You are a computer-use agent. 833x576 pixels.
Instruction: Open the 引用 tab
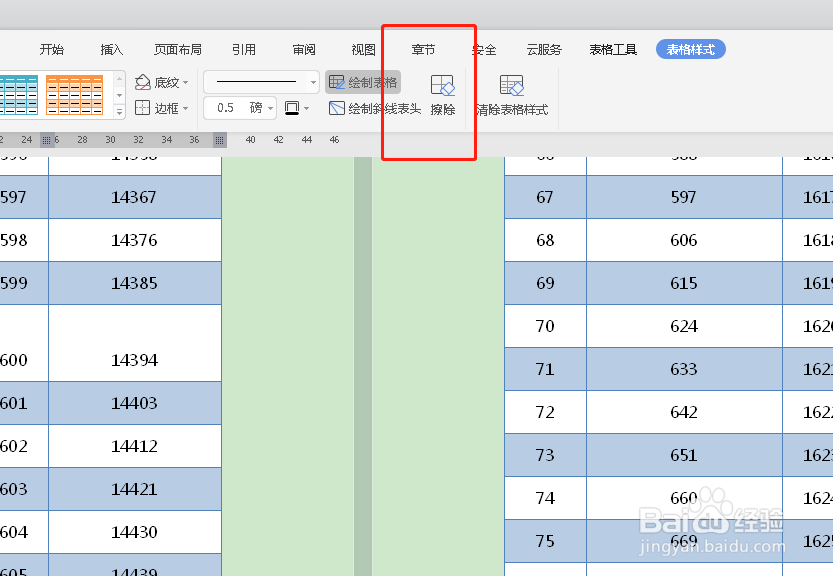tap(244, 50)
